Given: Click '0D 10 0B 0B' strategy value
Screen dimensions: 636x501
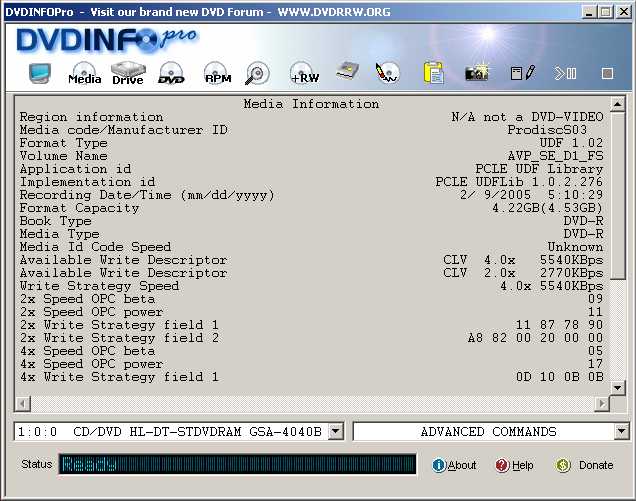Looking at the screenshot, I should [559, 377].
